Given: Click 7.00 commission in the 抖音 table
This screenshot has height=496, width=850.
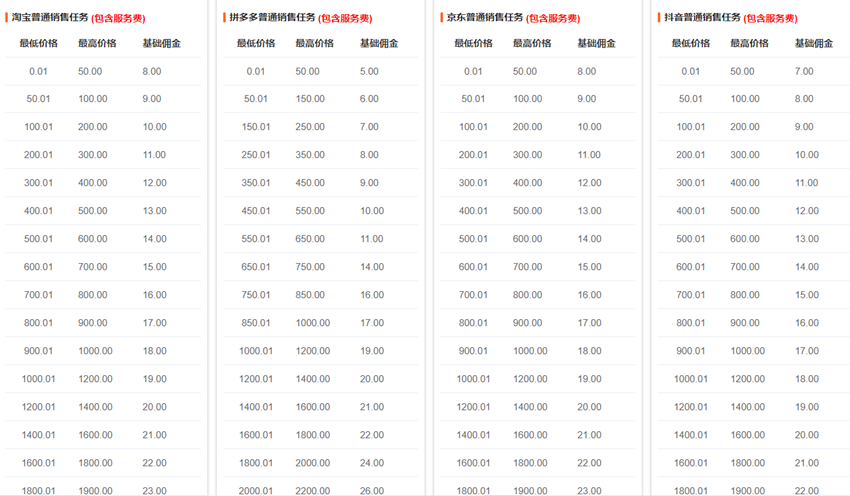Looking at the screenshot, I should click(804, 71).
